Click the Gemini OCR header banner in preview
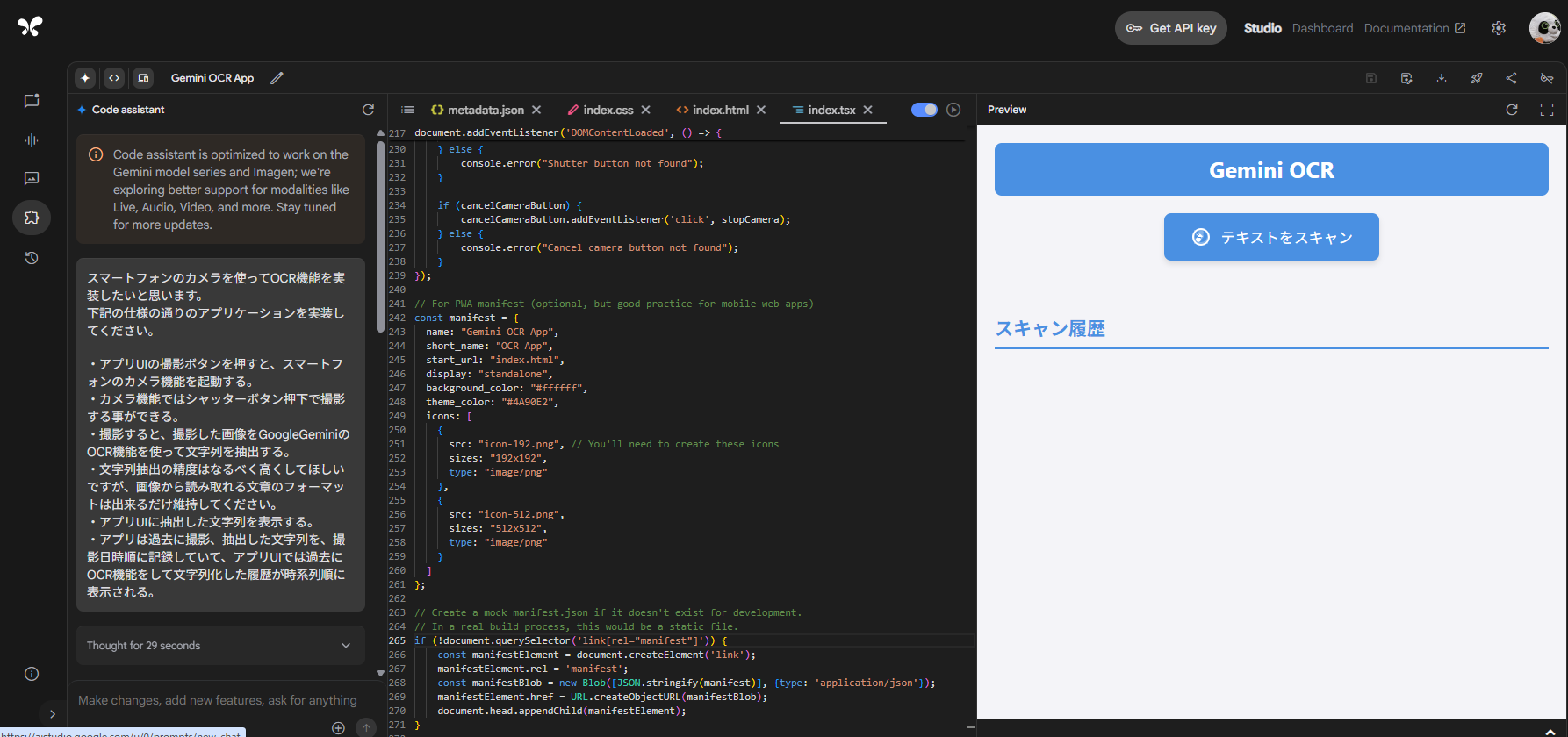The image size is (1568, 737). (x=1271, y=169)
